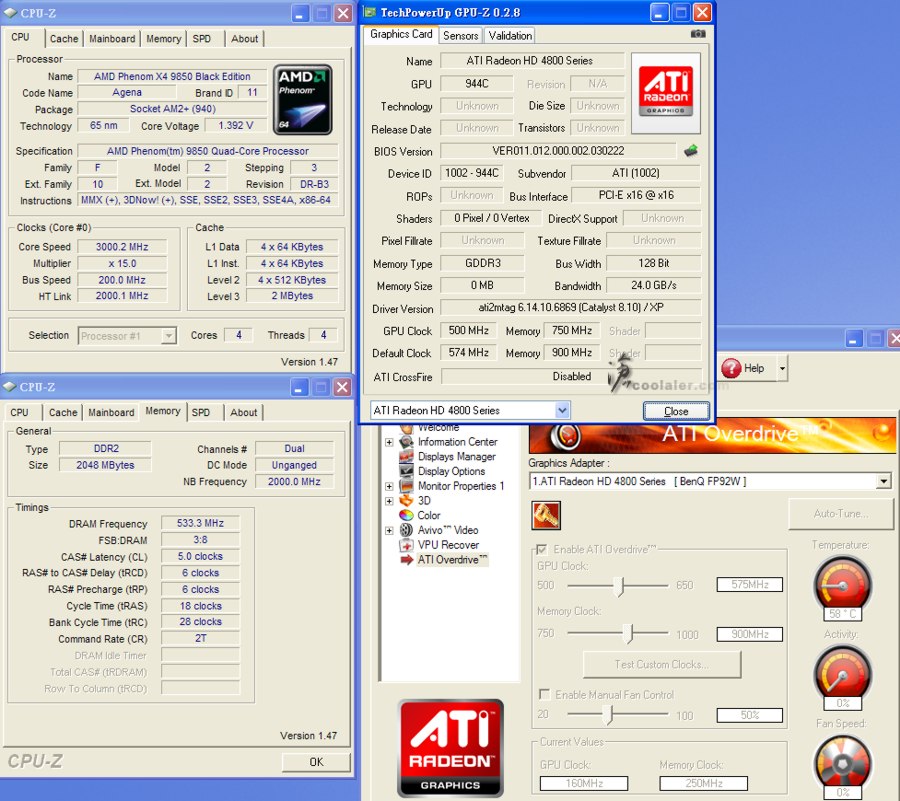Screen dimensions: 900x801
Task: Click the 575MHz GPU clock value field
Action: (x=750, y=585)
